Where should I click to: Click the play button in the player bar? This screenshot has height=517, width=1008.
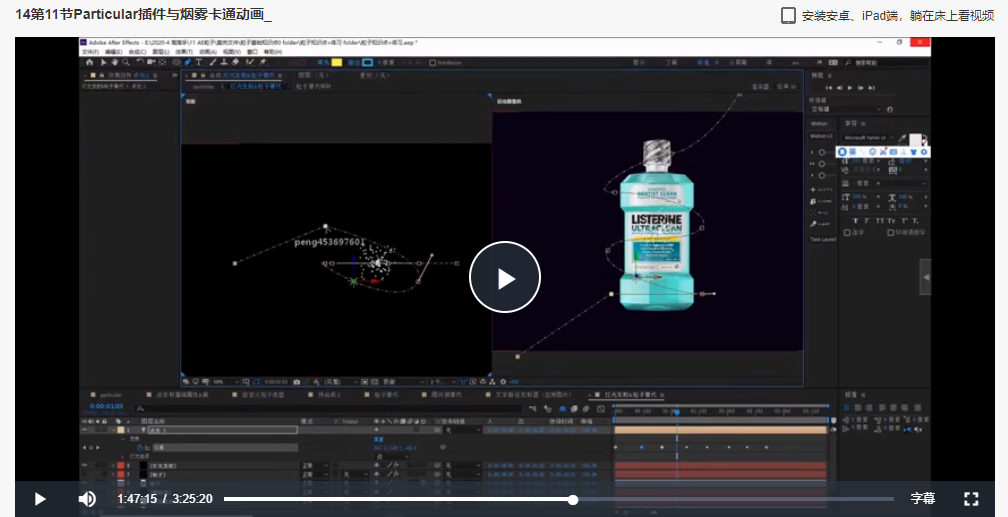tap(39, 499)
